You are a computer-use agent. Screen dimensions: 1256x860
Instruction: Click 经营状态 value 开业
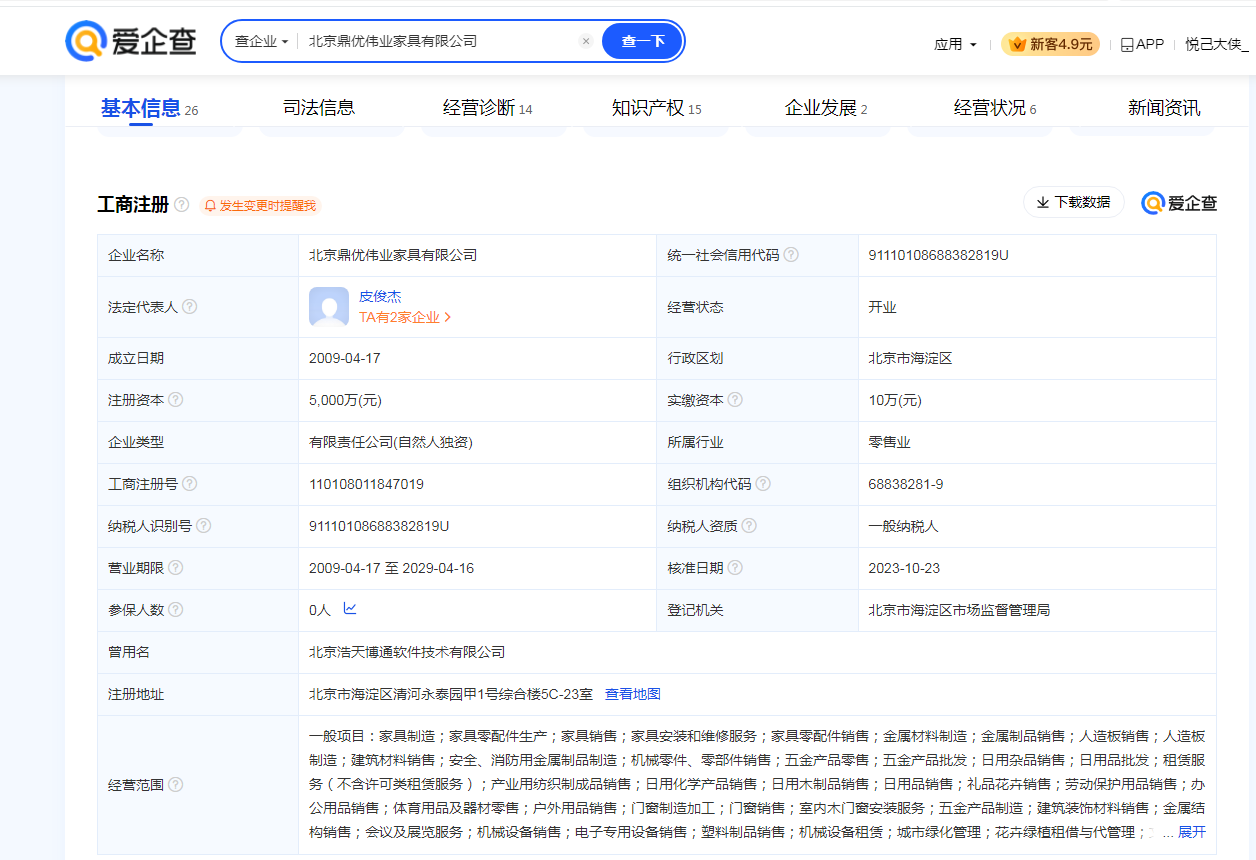(x=882, y=307)
